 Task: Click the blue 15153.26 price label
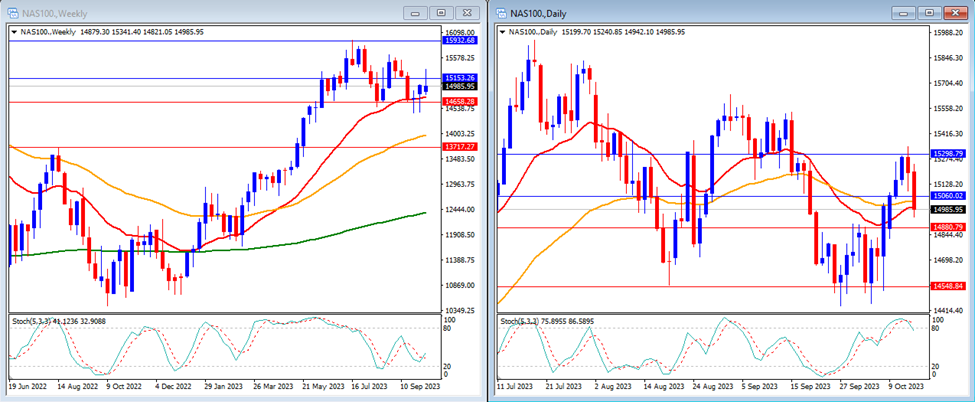point(461,78)
